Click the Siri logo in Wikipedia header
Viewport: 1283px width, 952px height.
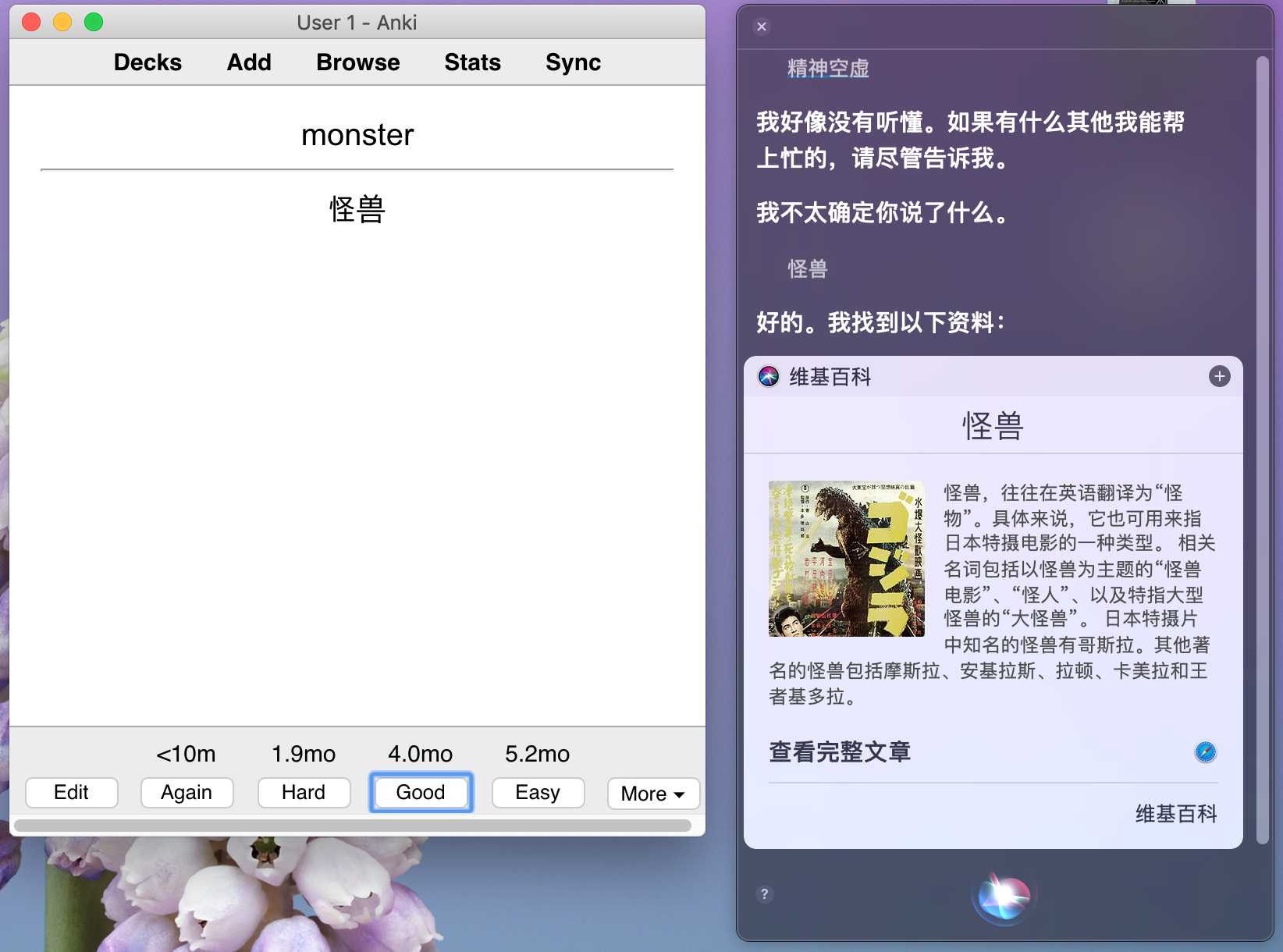click(769, 377)
